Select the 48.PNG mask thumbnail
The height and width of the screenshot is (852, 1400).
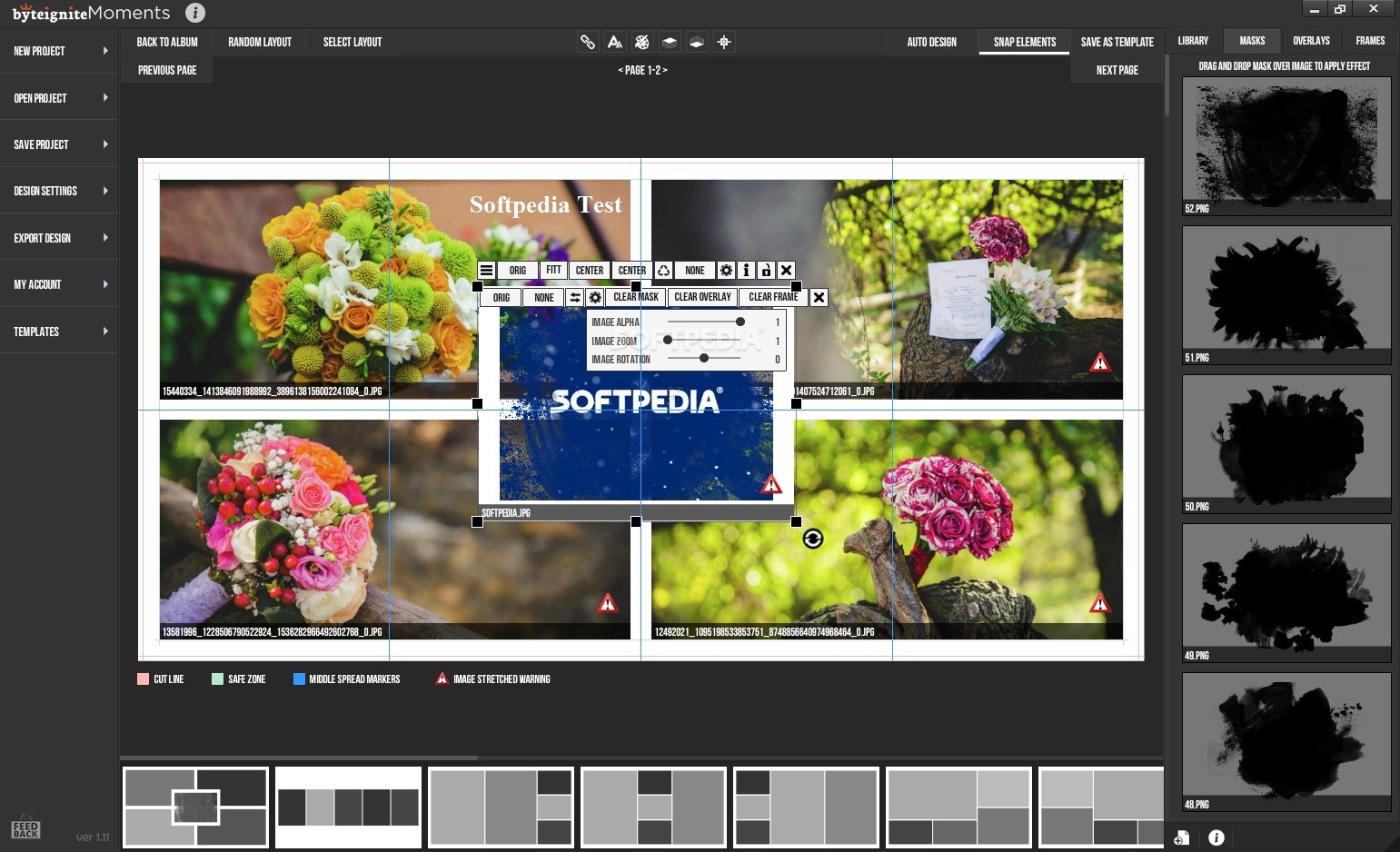pos(1286,741)
